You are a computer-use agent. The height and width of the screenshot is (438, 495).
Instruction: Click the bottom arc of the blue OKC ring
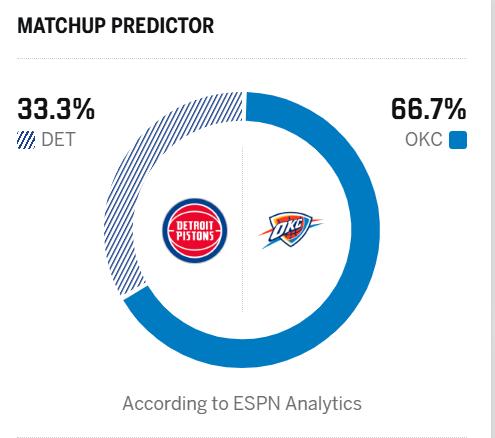(243, 353)
